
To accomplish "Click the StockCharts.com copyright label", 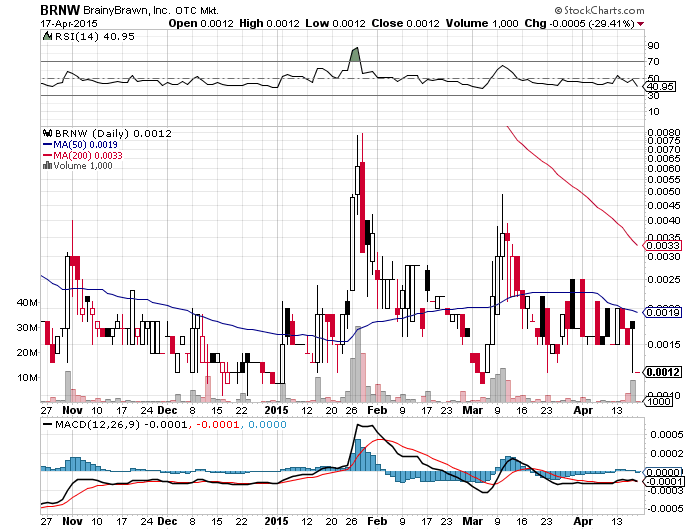I will (600, 10).
